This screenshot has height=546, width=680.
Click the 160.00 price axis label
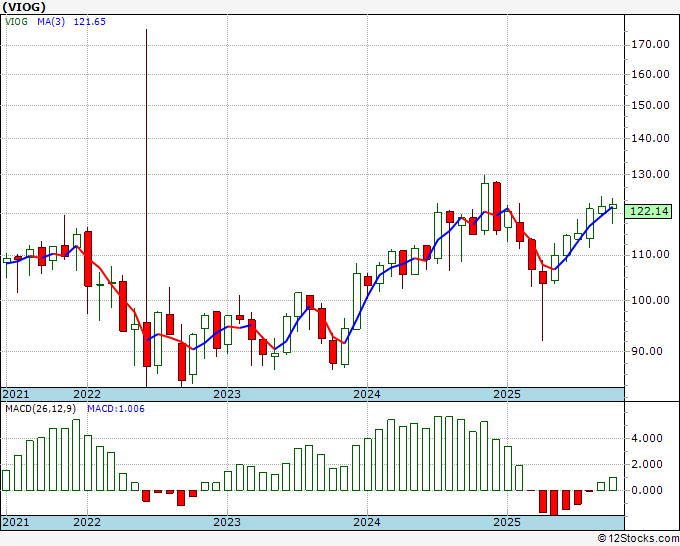[649, 74]
